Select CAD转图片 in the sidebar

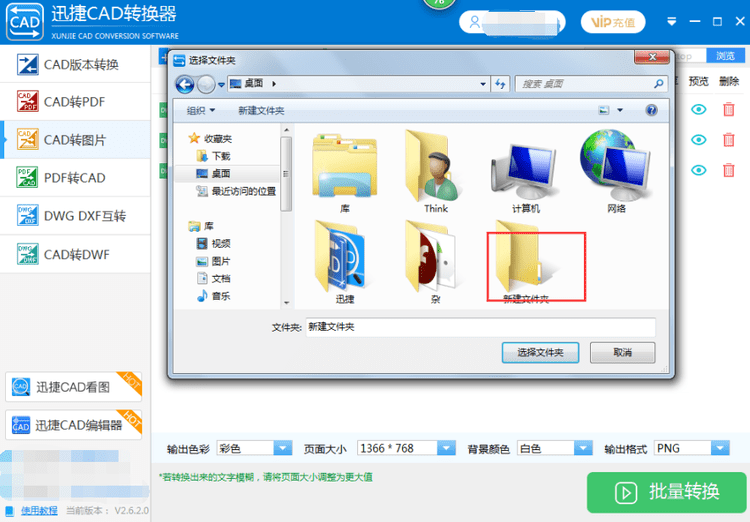75,140
